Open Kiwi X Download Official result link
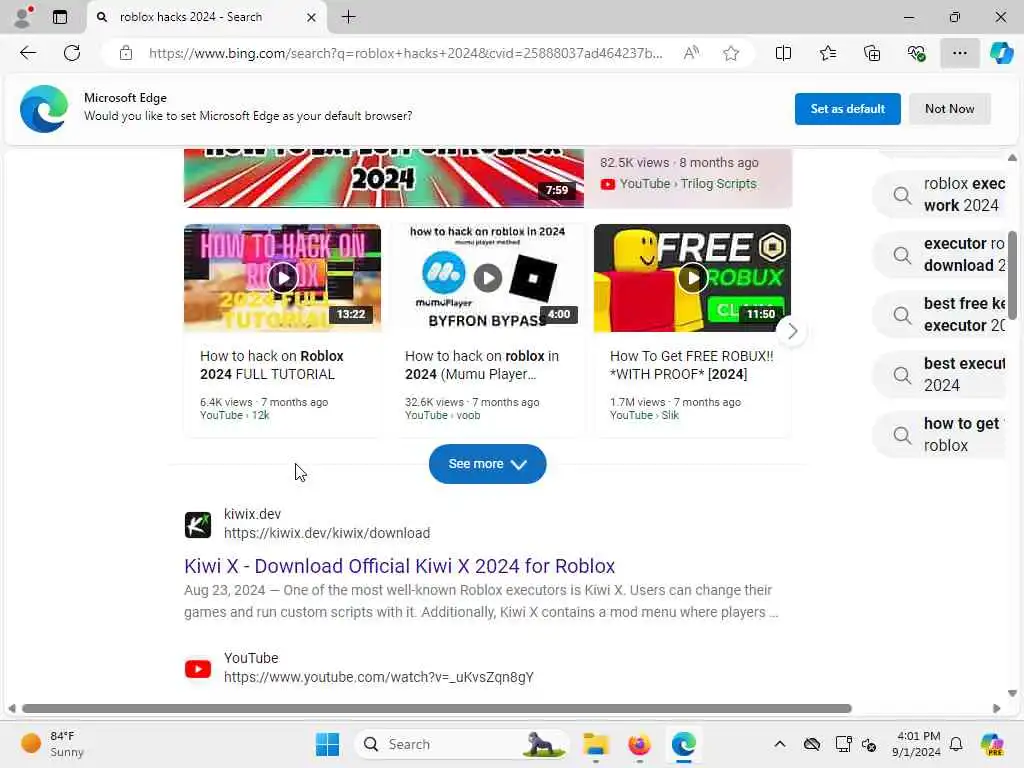The height and width of the screenshot is (768, 1024). tap(399, 566)
